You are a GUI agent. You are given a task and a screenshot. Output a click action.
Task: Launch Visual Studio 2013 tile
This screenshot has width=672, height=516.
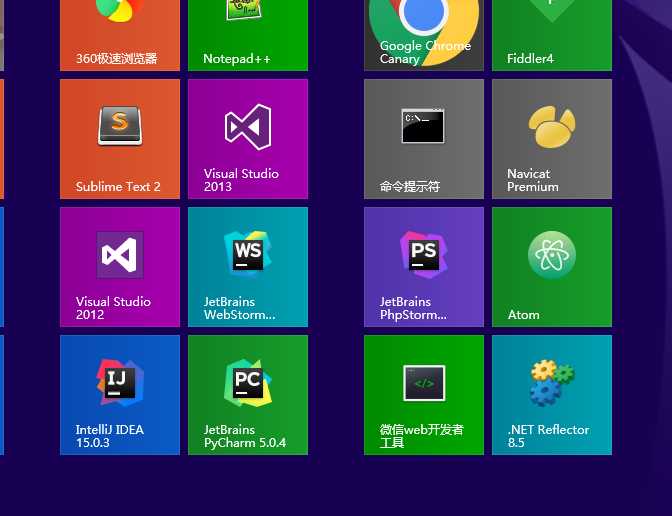248,139
